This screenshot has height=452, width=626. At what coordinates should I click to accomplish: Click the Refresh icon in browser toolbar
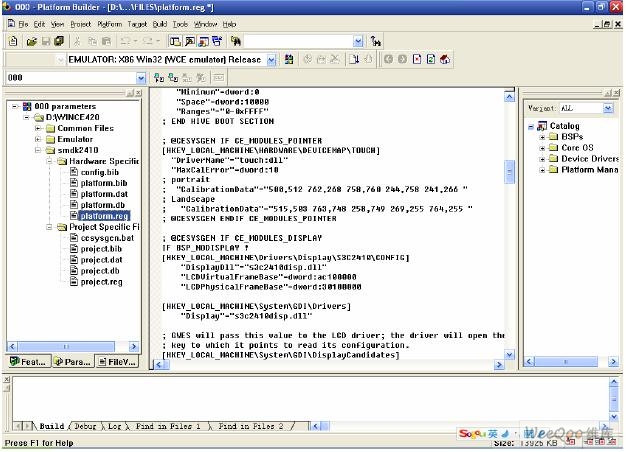pyautogui.click(x=431, y=59)
